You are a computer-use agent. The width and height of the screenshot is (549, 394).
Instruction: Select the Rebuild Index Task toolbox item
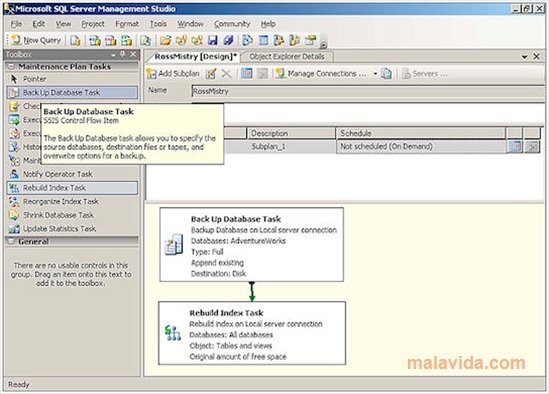[x=72, y=188]
